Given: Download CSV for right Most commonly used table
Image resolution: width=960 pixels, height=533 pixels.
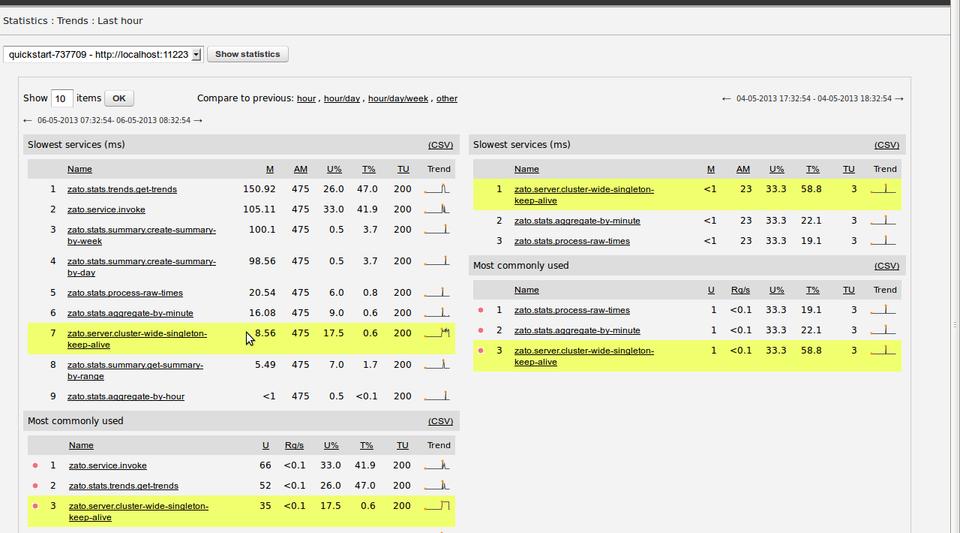Looking at the screenshot, I should pos(886,266).
